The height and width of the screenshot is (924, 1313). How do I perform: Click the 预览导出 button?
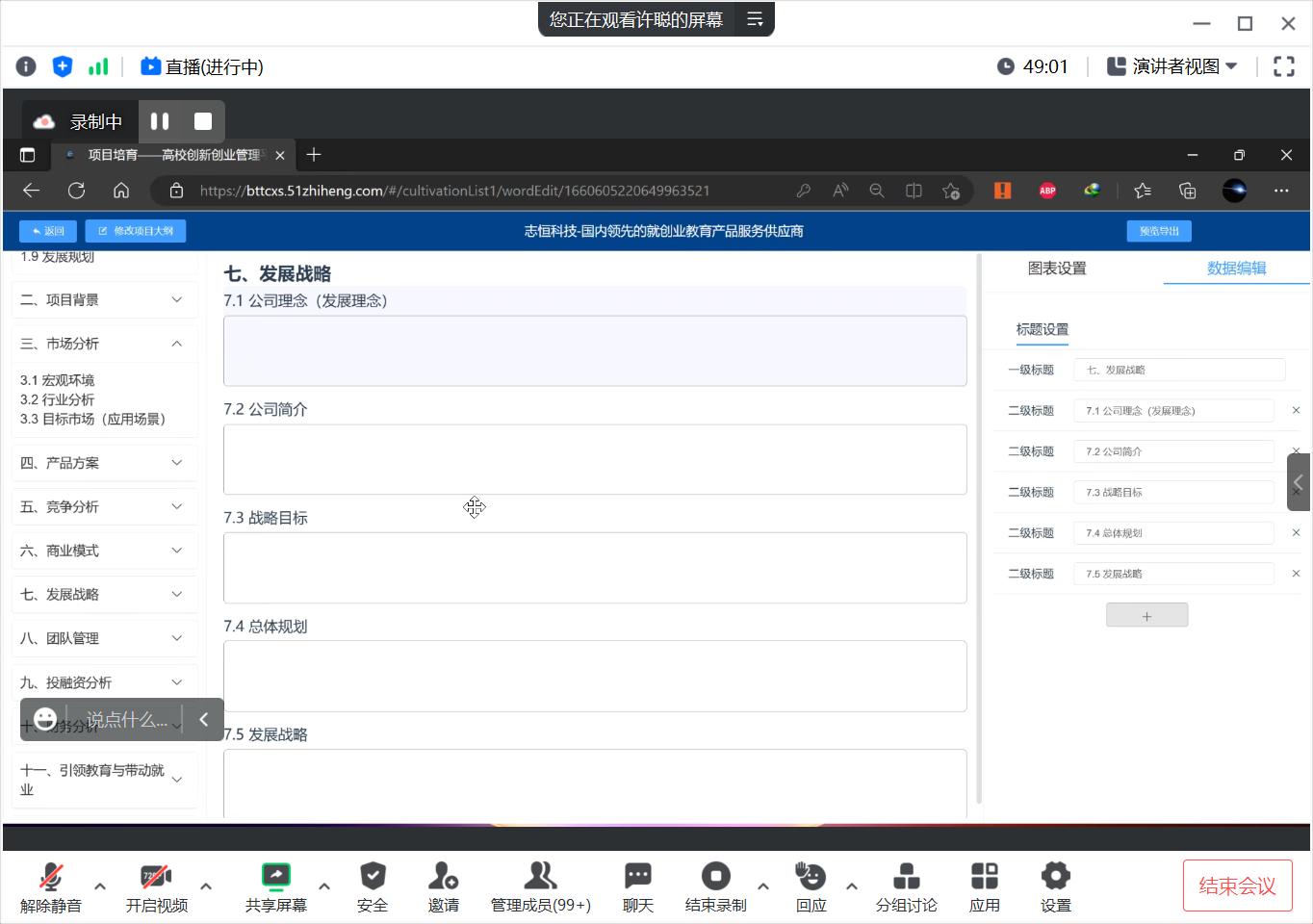[1159, 231]
